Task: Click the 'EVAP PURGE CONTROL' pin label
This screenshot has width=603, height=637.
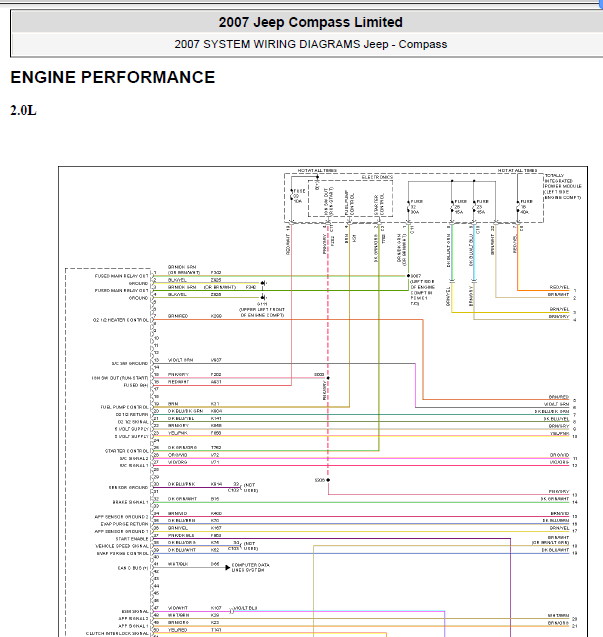Action: click(123, 553)
